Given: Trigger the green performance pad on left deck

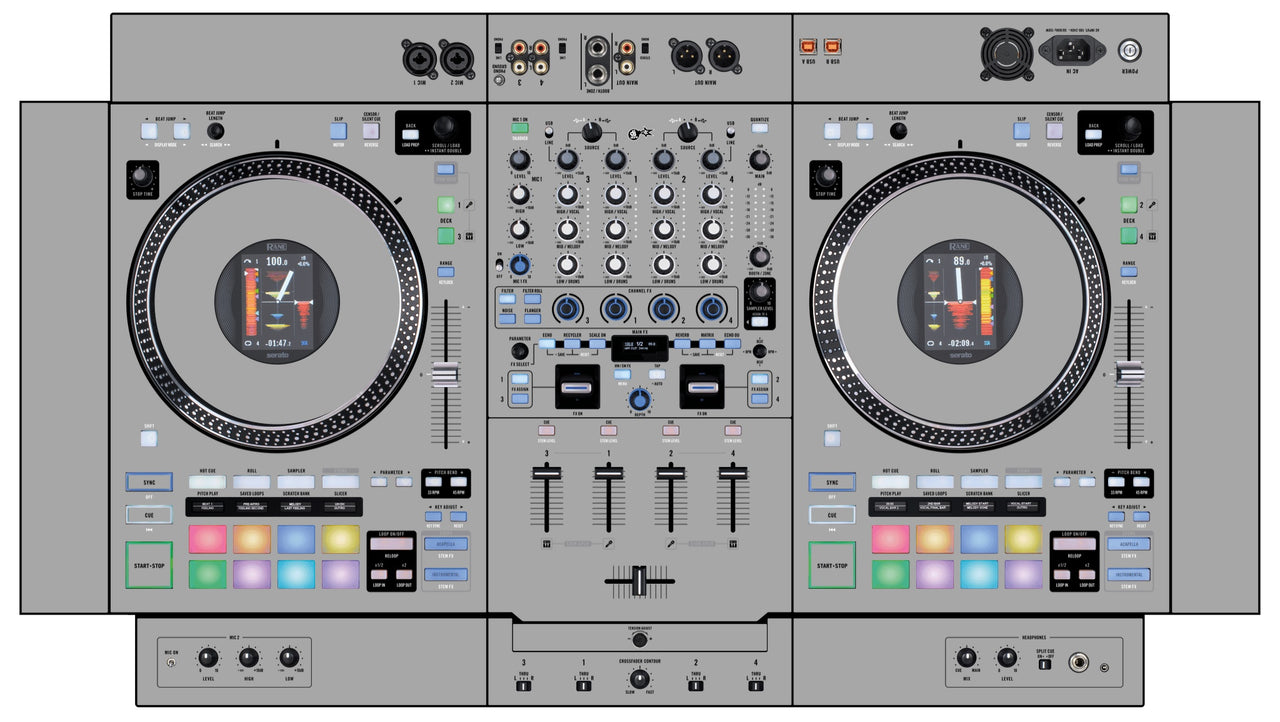Looking at the screenshot, I should pyautogui.click(x=208, y=574).
